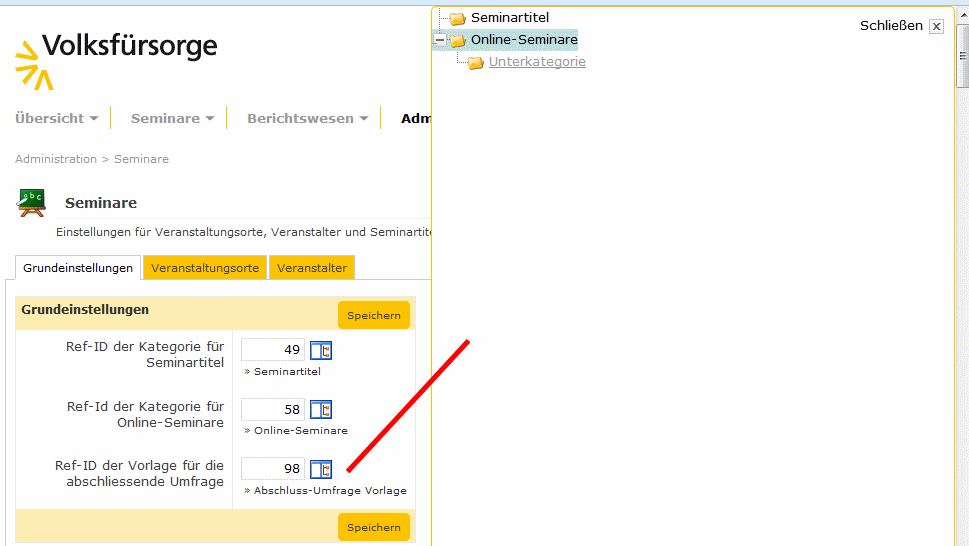
Task: Open category picker beside Seminartitel Ref-ID field
Action: click(x=320, y=350)
